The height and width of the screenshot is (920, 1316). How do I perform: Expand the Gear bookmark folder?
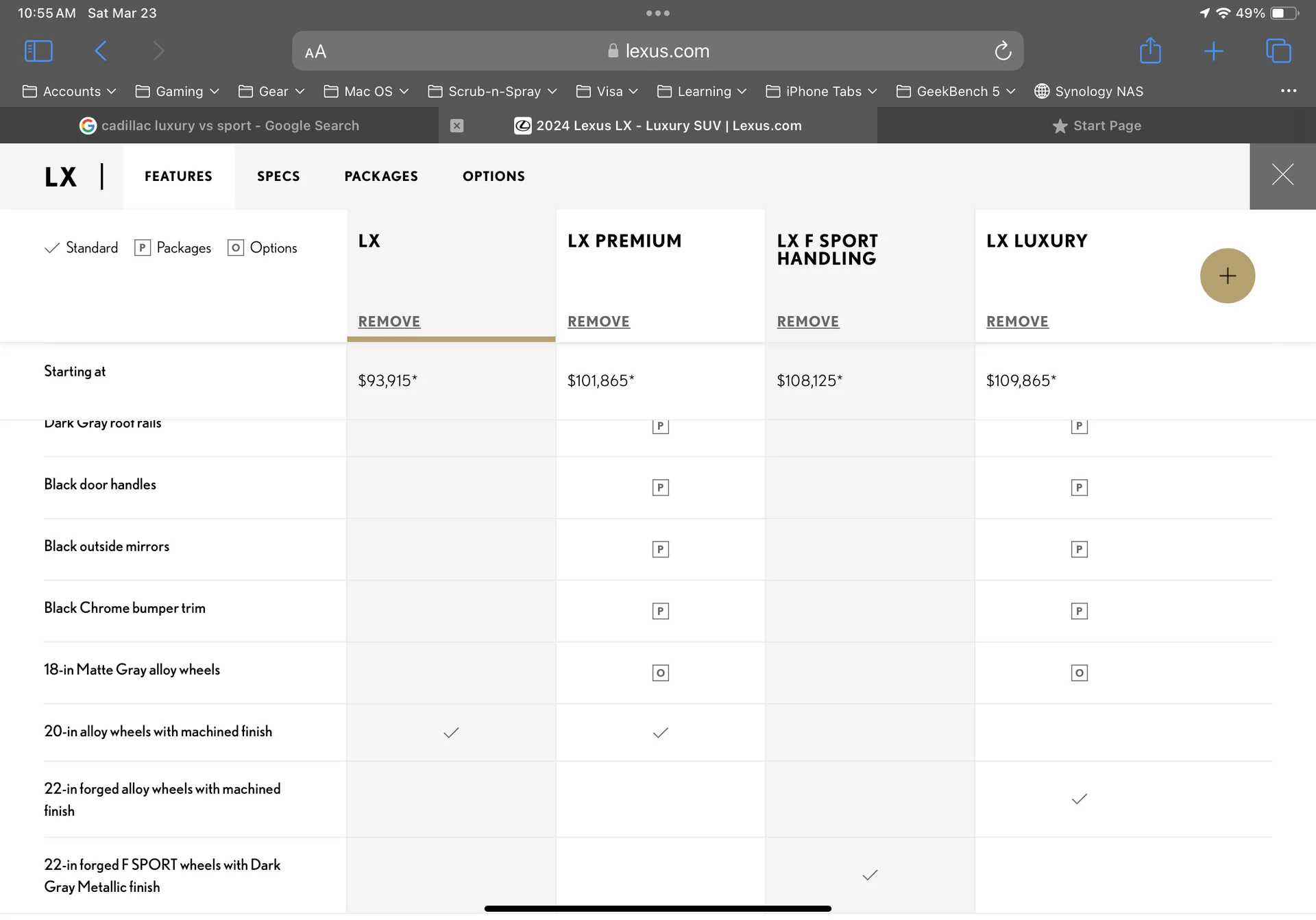coord(271,91)
